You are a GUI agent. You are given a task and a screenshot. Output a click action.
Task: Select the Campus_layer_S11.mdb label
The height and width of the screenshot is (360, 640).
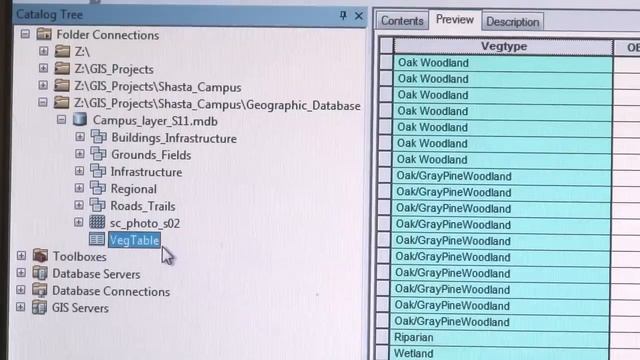[155, 121]
